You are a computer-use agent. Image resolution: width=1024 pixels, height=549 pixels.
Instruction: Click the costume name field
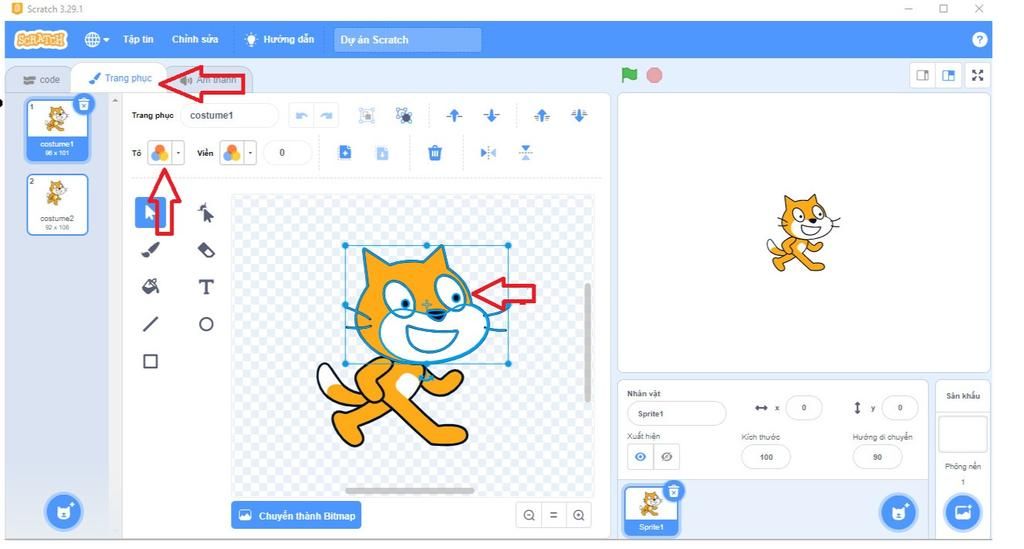click(x=229, y=116)
